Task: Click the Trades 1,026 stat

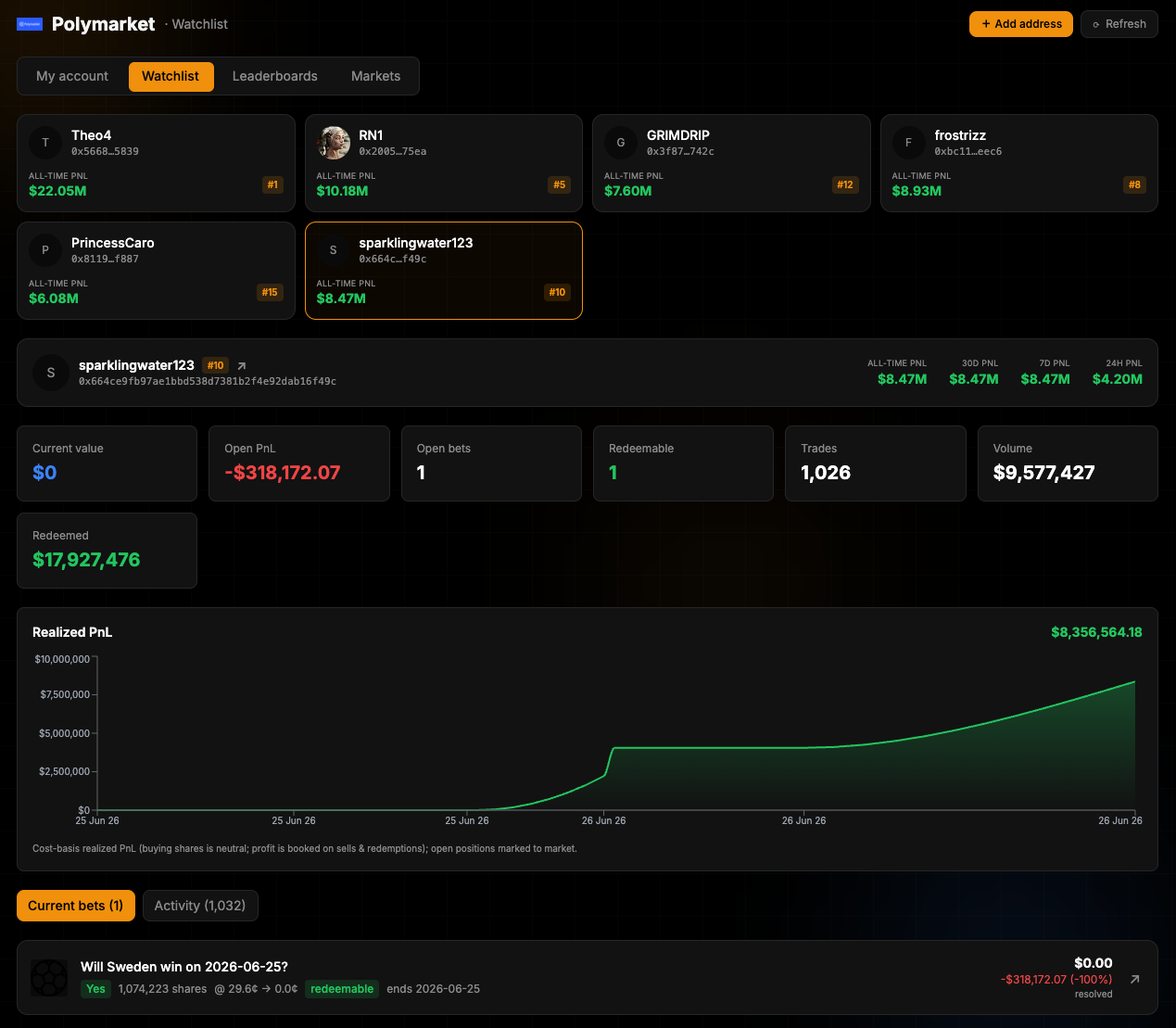Action: [x=876, y=463]
